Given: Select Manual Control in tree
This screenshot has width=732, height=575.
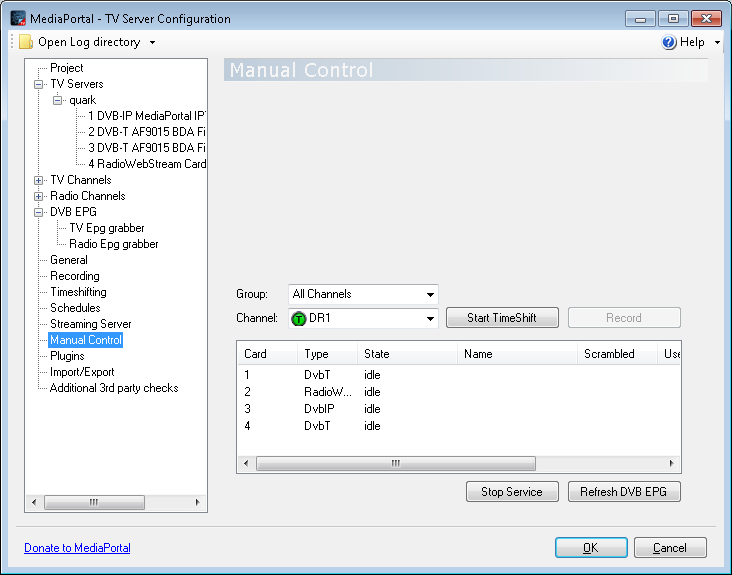Looking at the screenshot, I should (86, 340).
